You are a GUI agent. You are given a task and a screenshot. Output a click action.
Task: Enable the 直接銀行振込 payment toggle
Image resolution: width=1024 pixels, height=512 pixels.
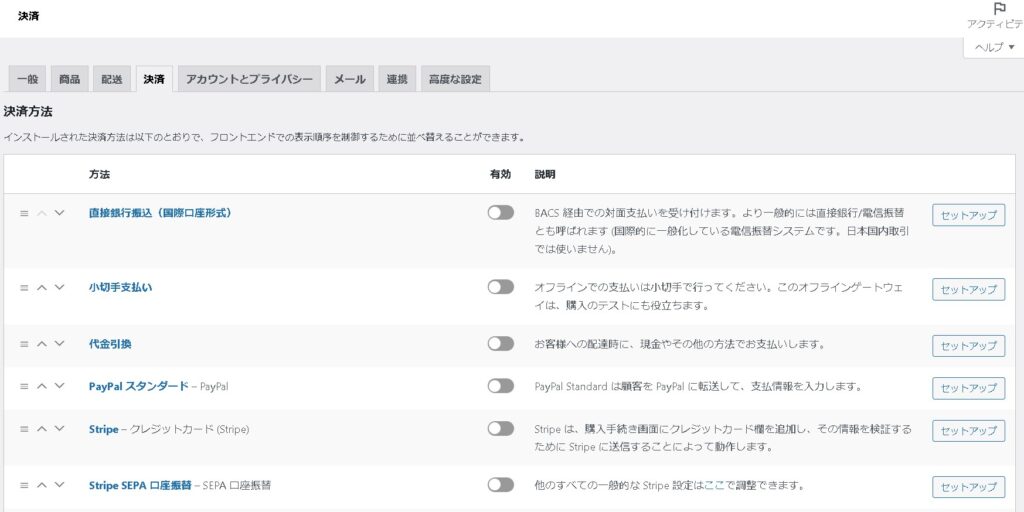click(x=500, y=213)
